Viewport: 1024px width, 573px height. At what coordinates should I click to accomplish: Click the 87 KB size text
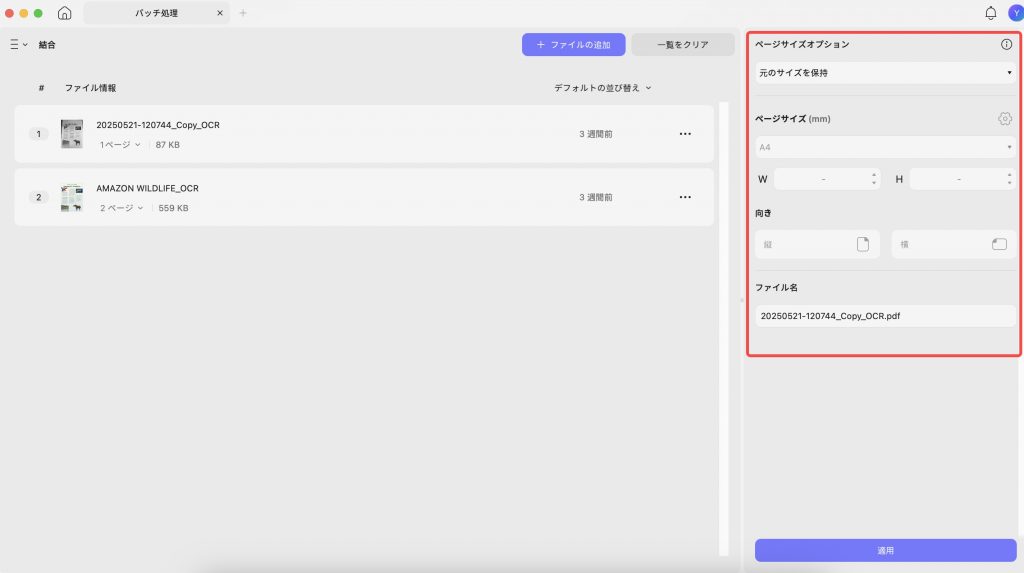tap(167, 144)
